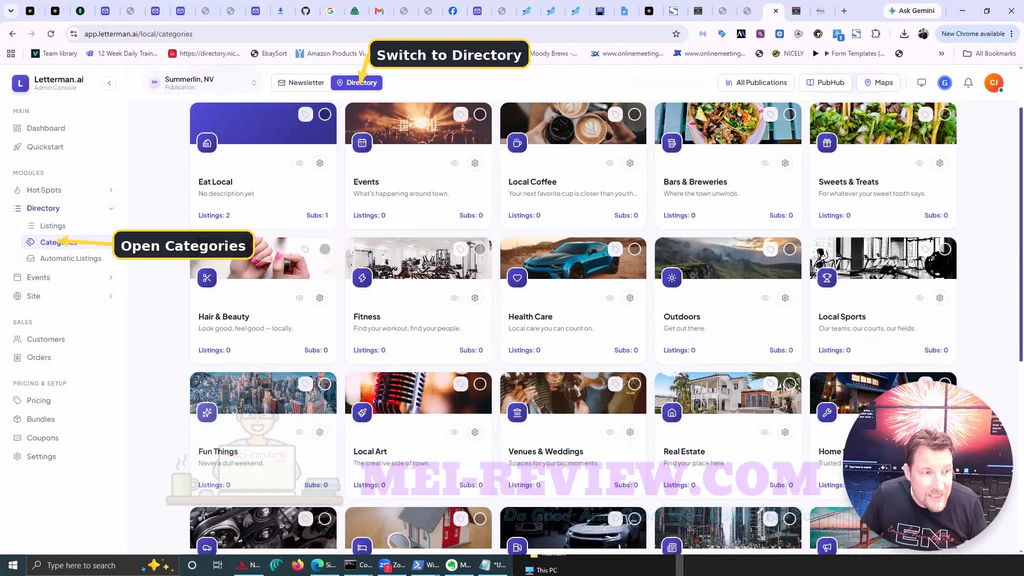Click the Fitness card thumbnail image
The image size is (1024, 576).
[418, 258]
